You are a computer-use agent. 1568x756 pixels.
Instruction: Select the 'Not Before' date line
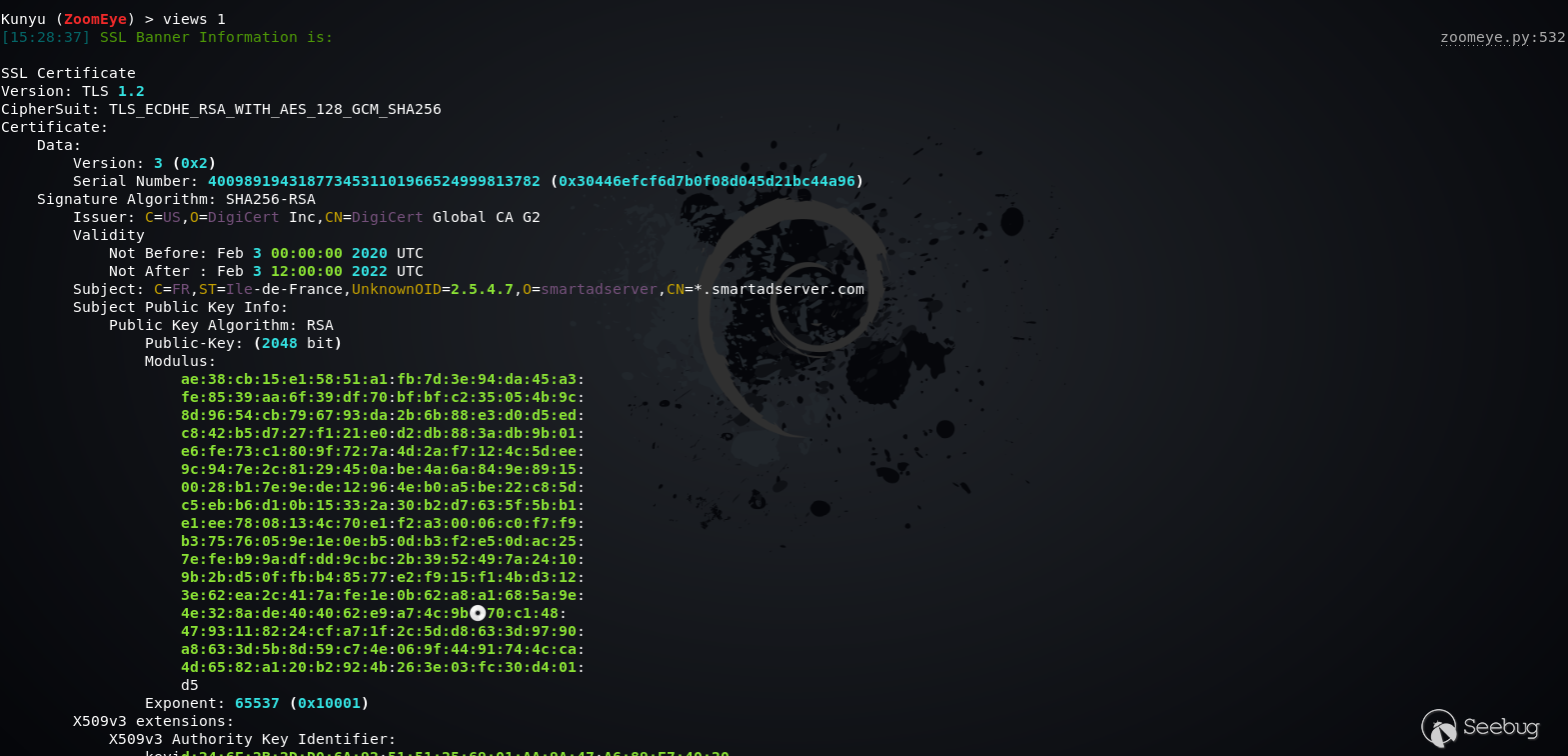coord(266,253)
